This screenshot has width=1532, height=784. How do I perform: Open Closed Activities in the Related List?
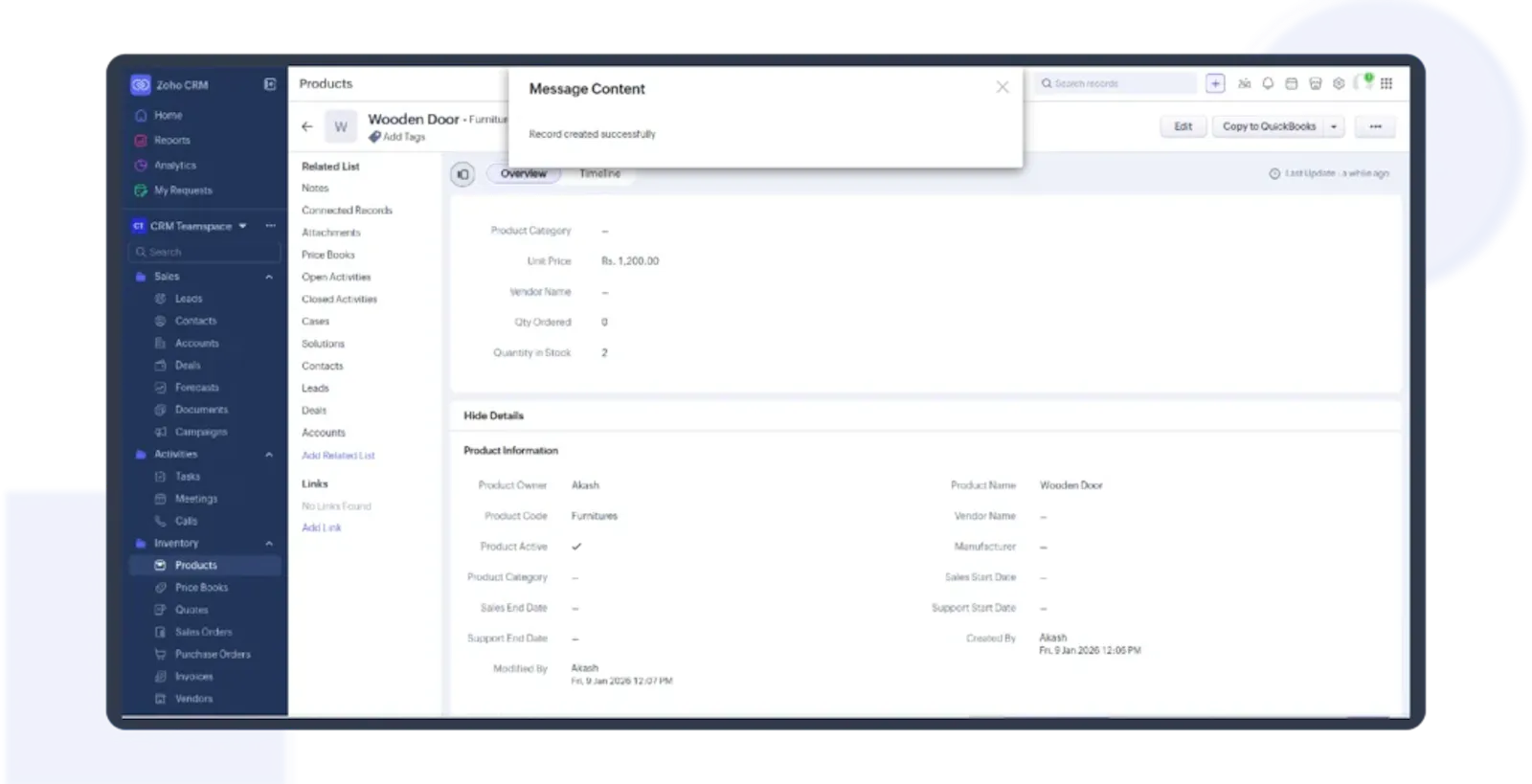pos(339,300)
